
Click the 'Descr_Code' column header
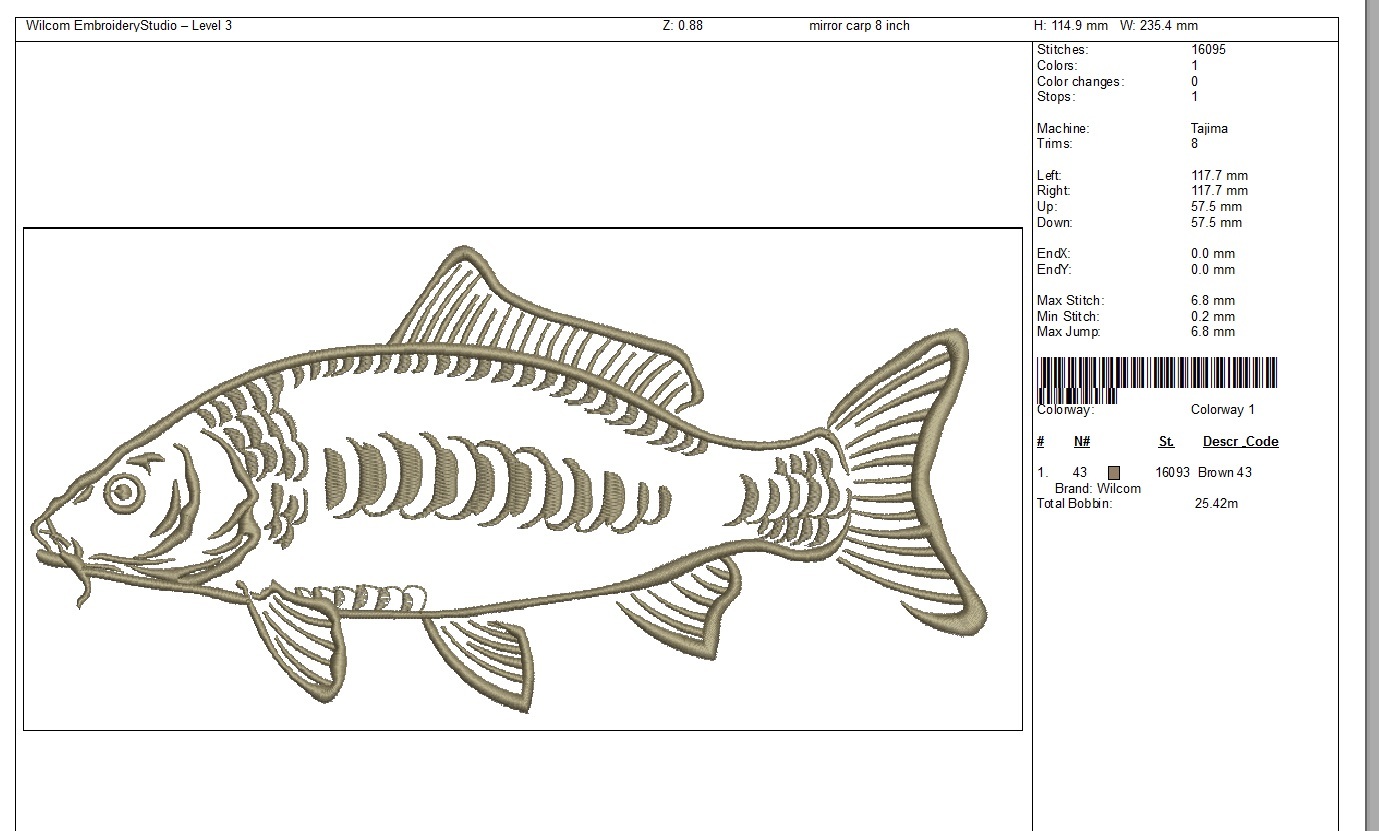click(x=1241, y=442)
